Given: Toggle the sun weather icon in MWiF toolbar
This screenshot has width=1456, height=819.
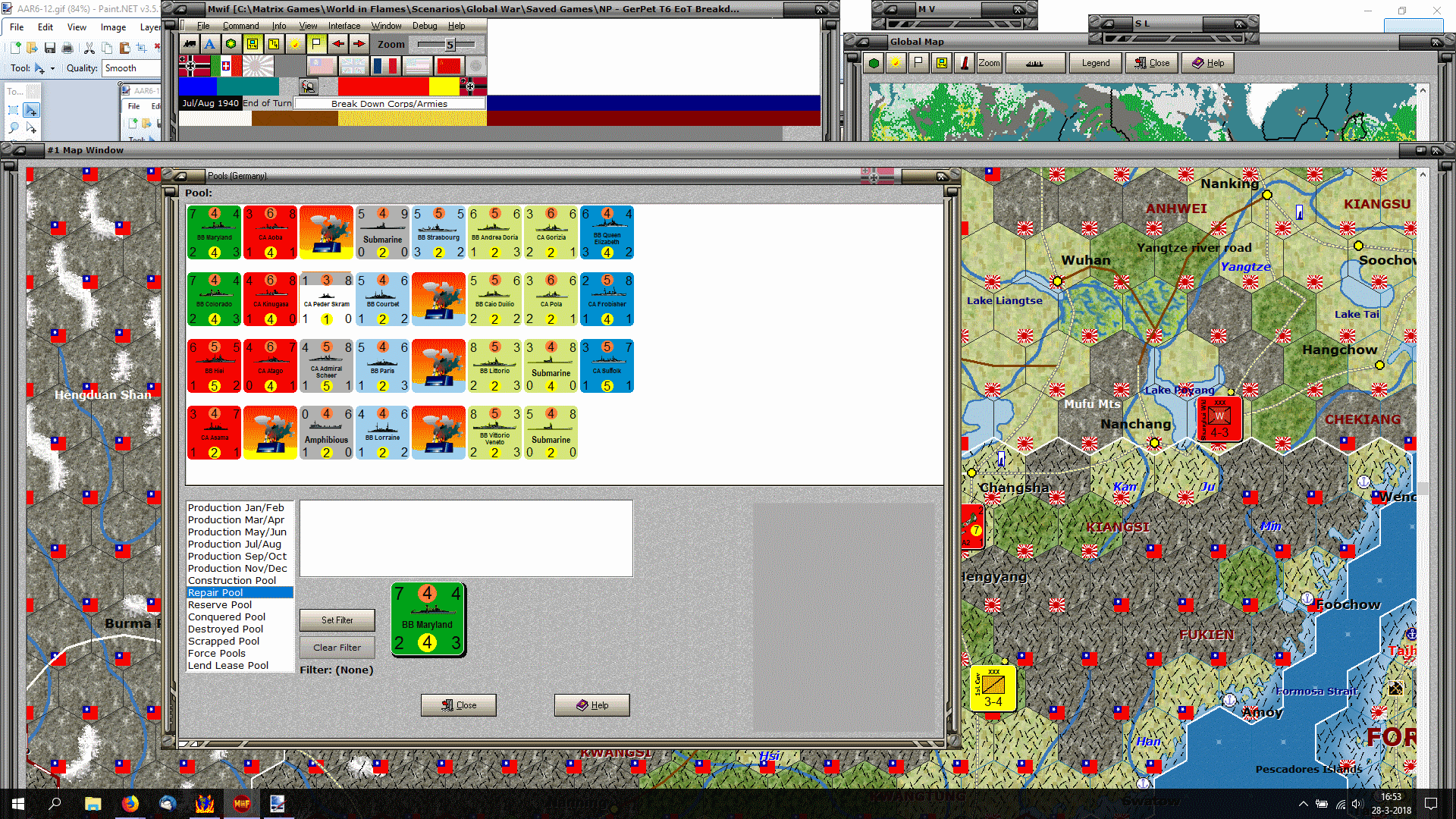Looking at the screenshot, I should tap(295, 44).
